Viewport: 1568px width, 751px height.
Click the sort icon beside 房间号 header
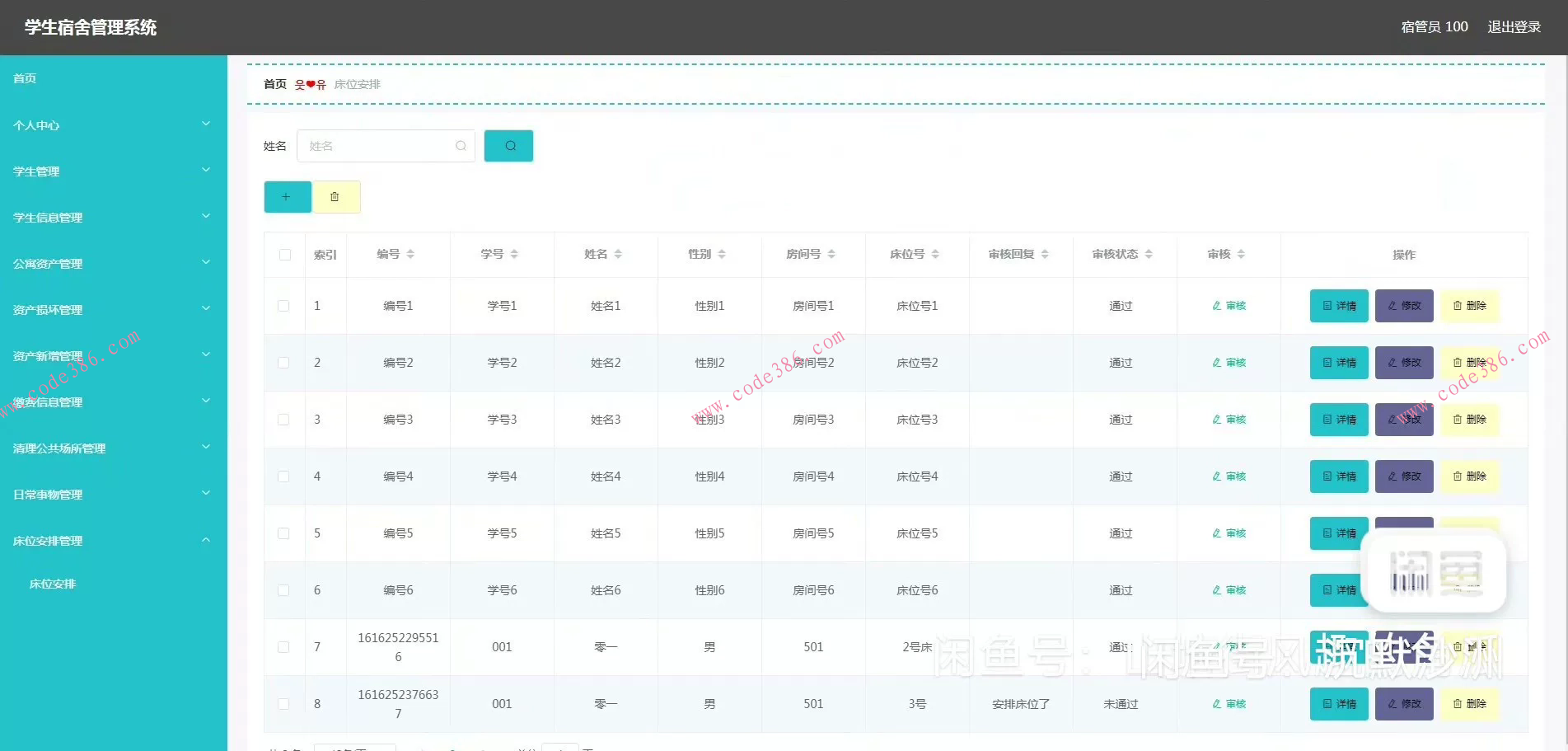831,255
